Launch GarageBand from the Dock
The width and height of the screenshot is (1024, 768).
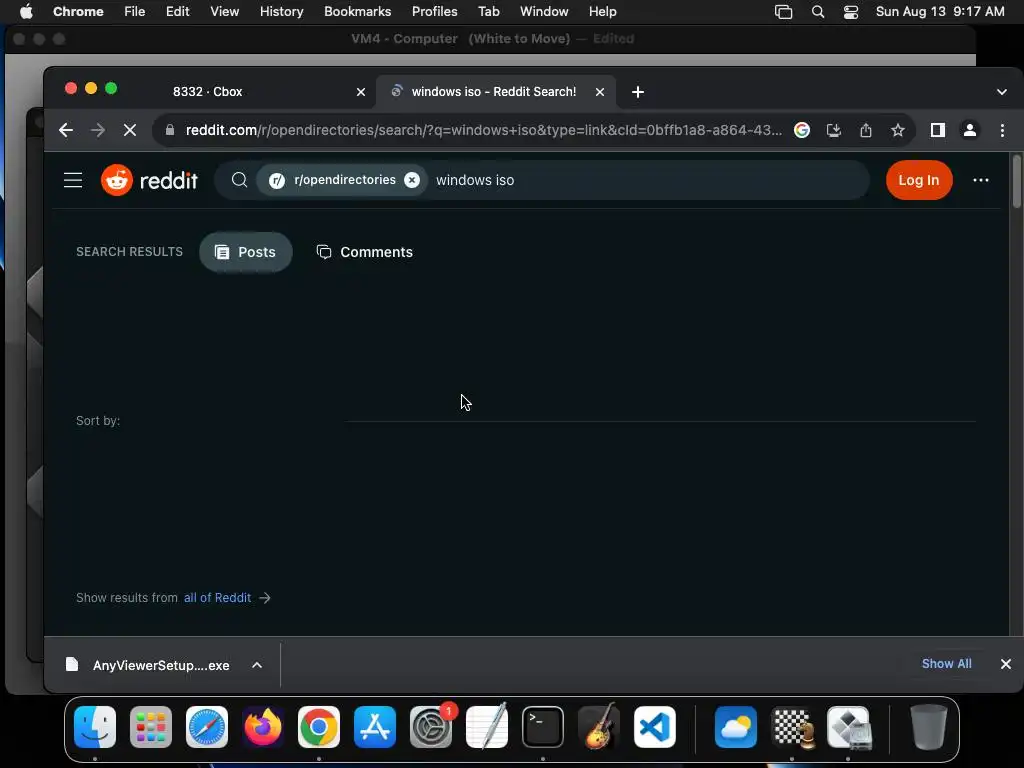pos(599,727)
